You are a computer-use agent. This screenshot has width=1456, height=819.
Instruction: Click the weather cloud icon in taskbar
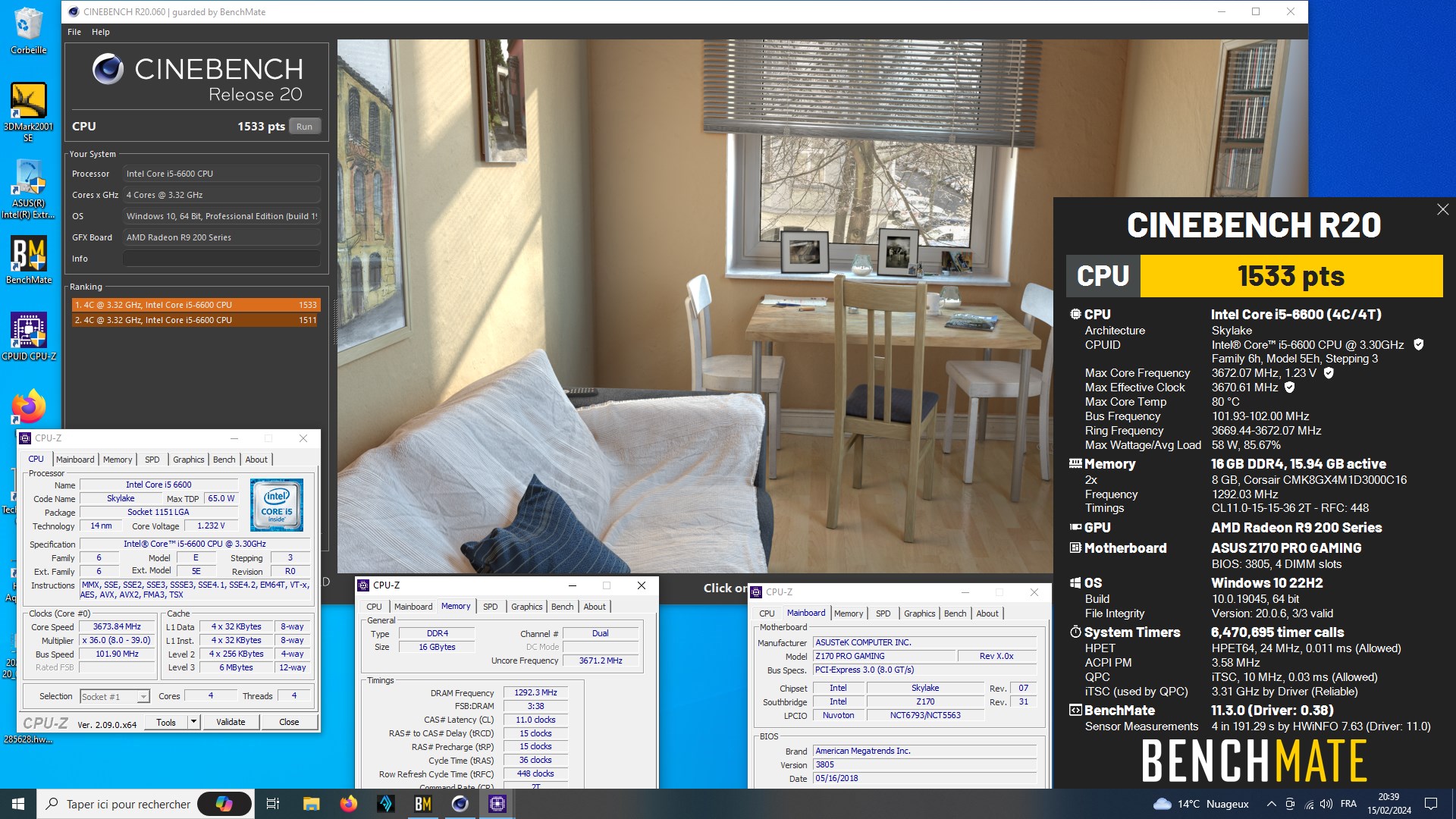click(x=1162, y=804)
